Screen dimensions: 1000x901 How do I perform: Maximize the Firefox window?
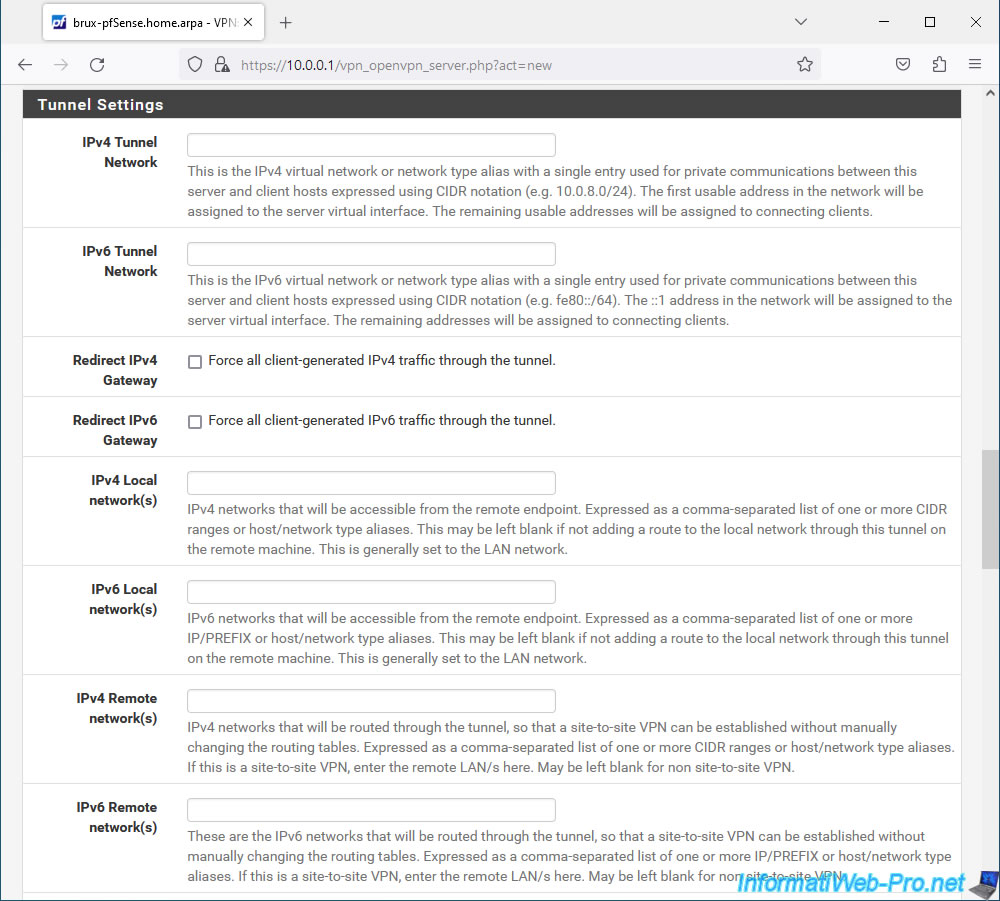930,22
